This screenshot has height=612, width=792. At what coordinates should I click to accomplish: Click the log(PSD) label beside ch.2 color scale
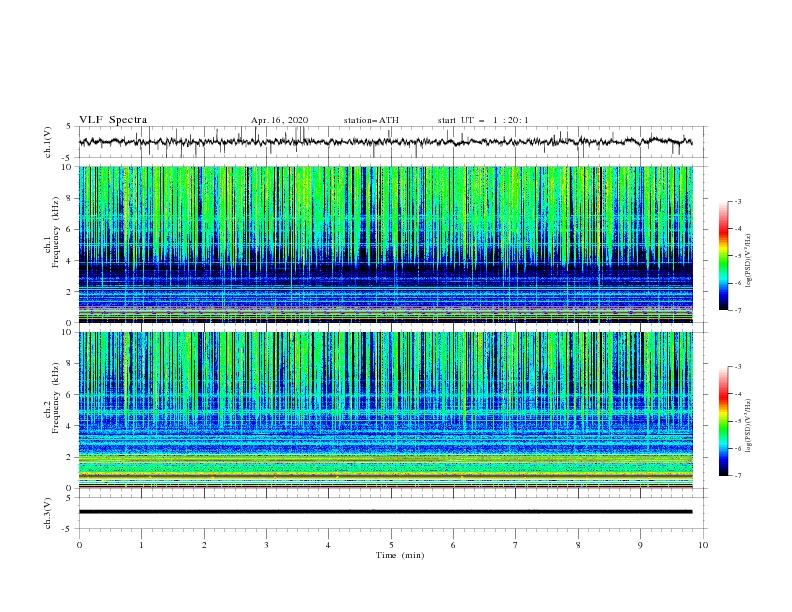click(749, 426)
